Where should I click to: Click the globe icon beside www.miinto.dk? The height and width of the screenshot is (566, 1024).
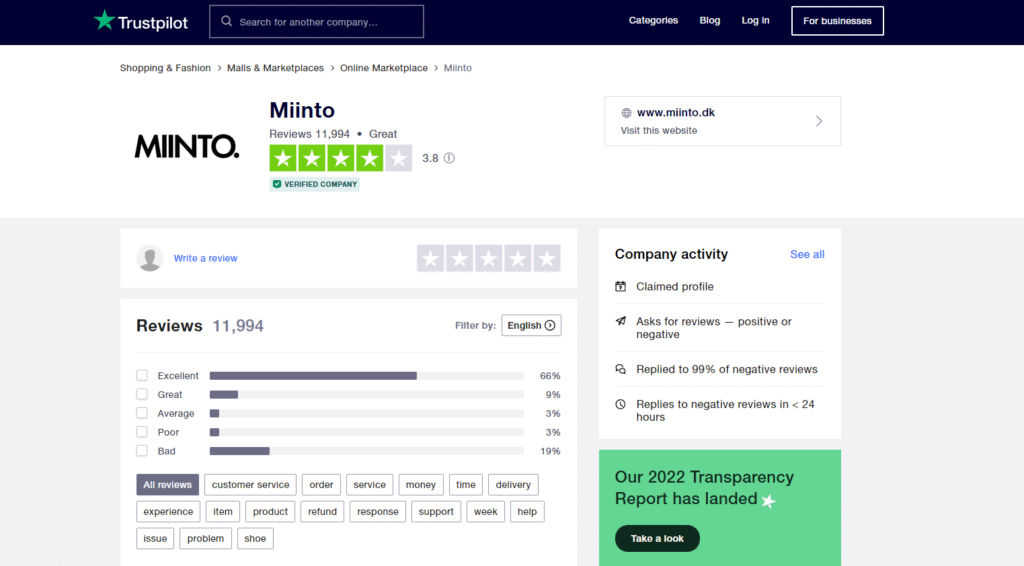(x=626, y=113)
